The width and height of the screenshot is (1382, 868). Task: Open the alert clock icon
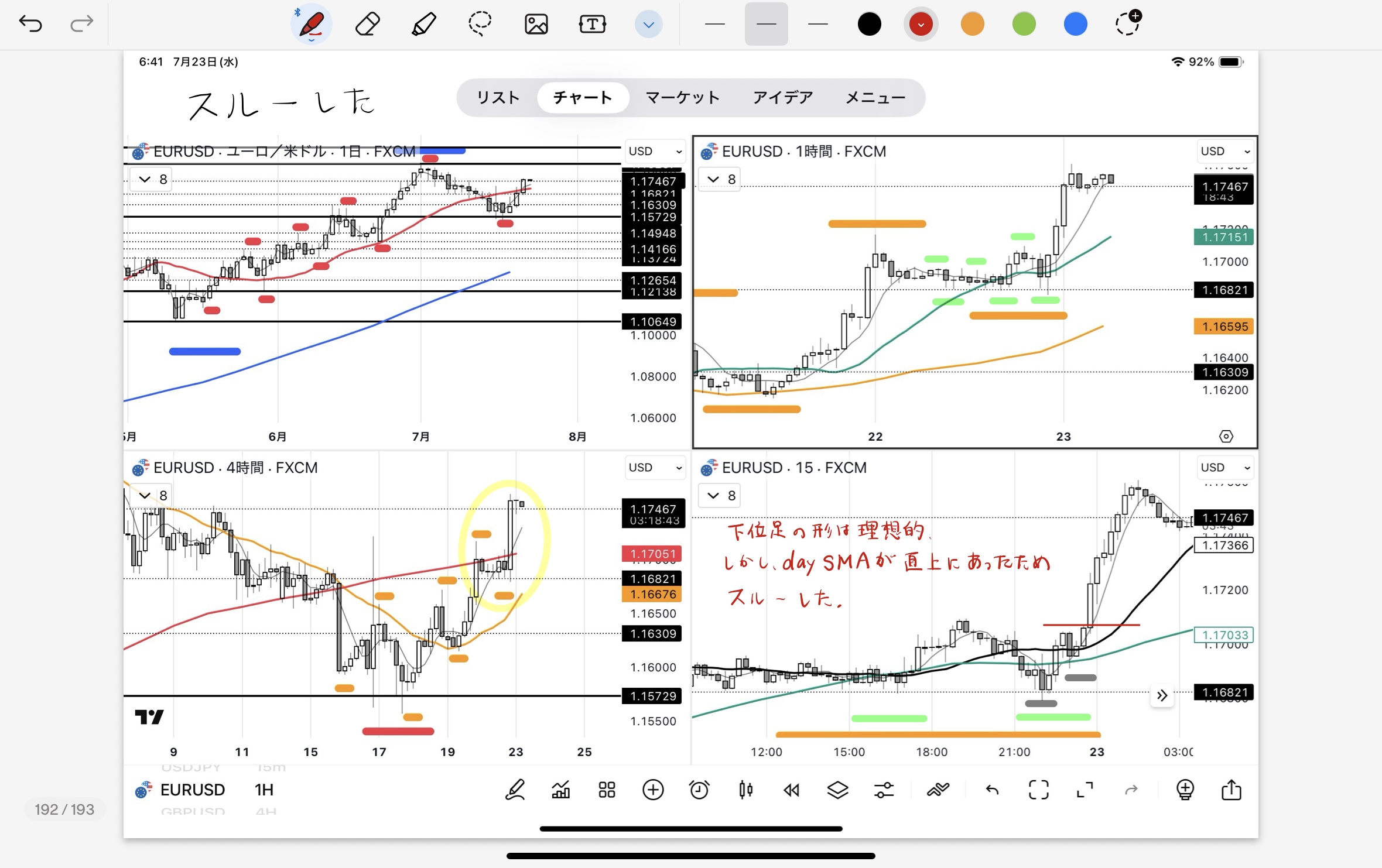(x=699, y=790)
